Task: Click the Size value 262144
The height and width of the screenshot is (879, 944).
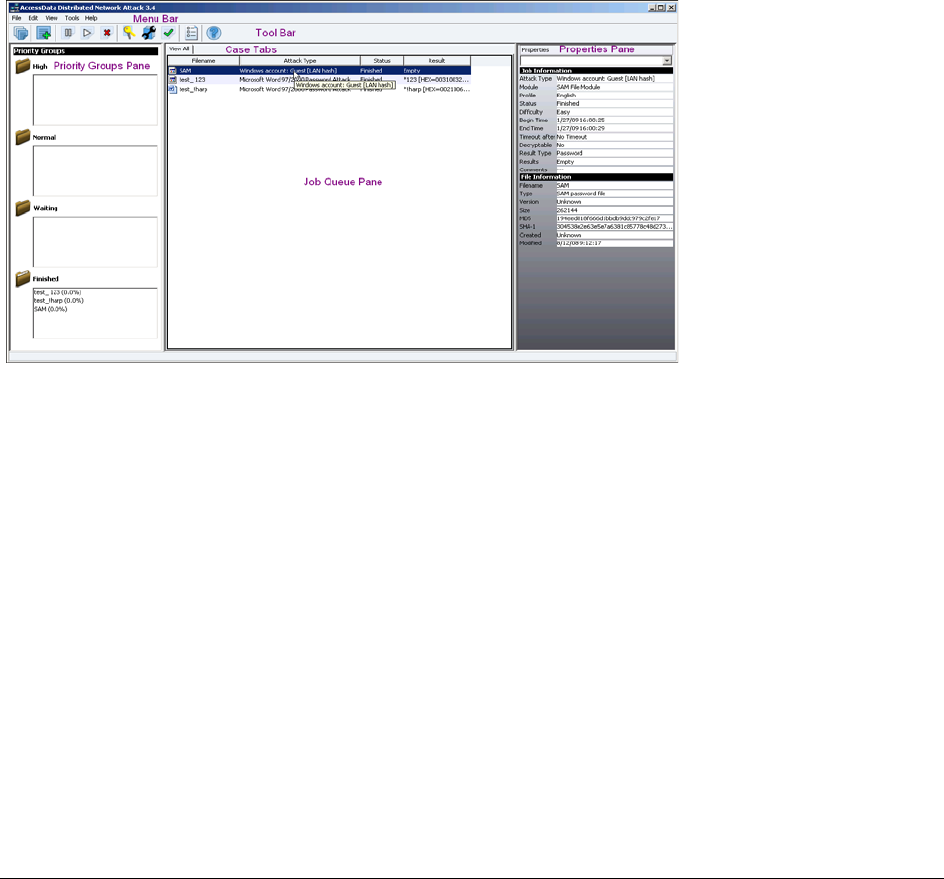Action: point(614,210)
